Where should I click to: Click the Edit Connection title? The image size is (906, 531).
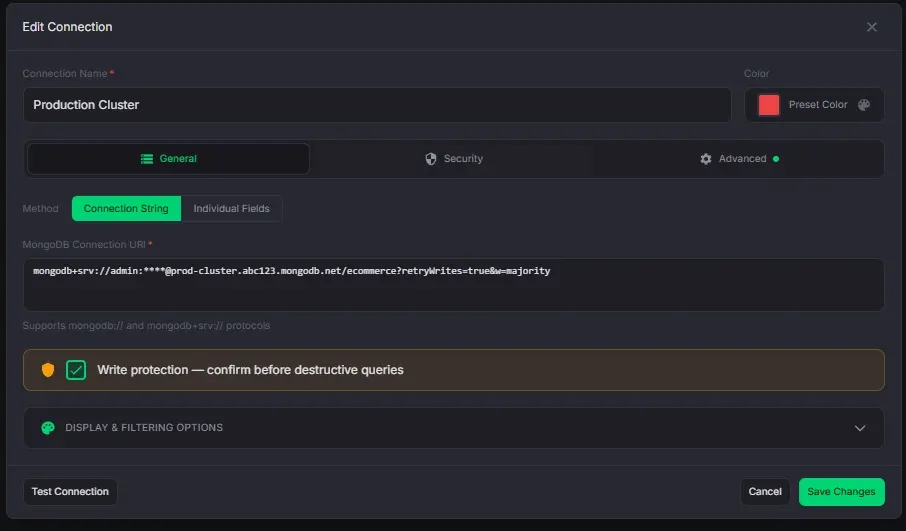[x=67, y=27]
